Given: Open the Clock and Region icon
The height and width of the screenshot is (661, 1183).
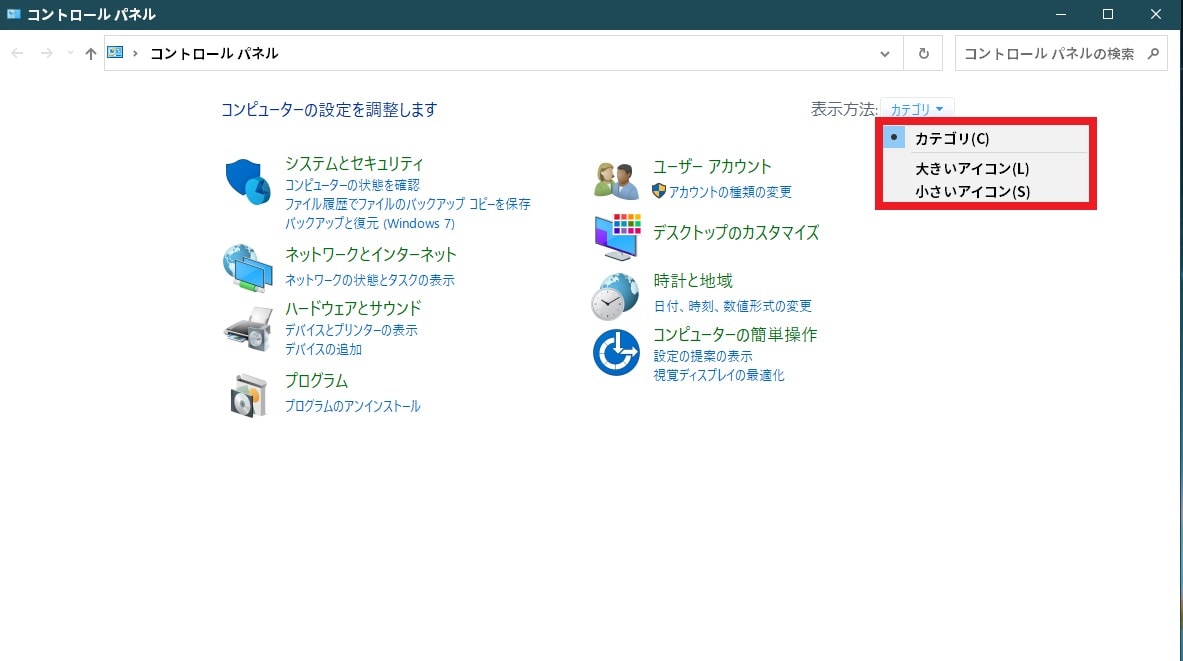Looking at the screenshot, I should [615, 297].
